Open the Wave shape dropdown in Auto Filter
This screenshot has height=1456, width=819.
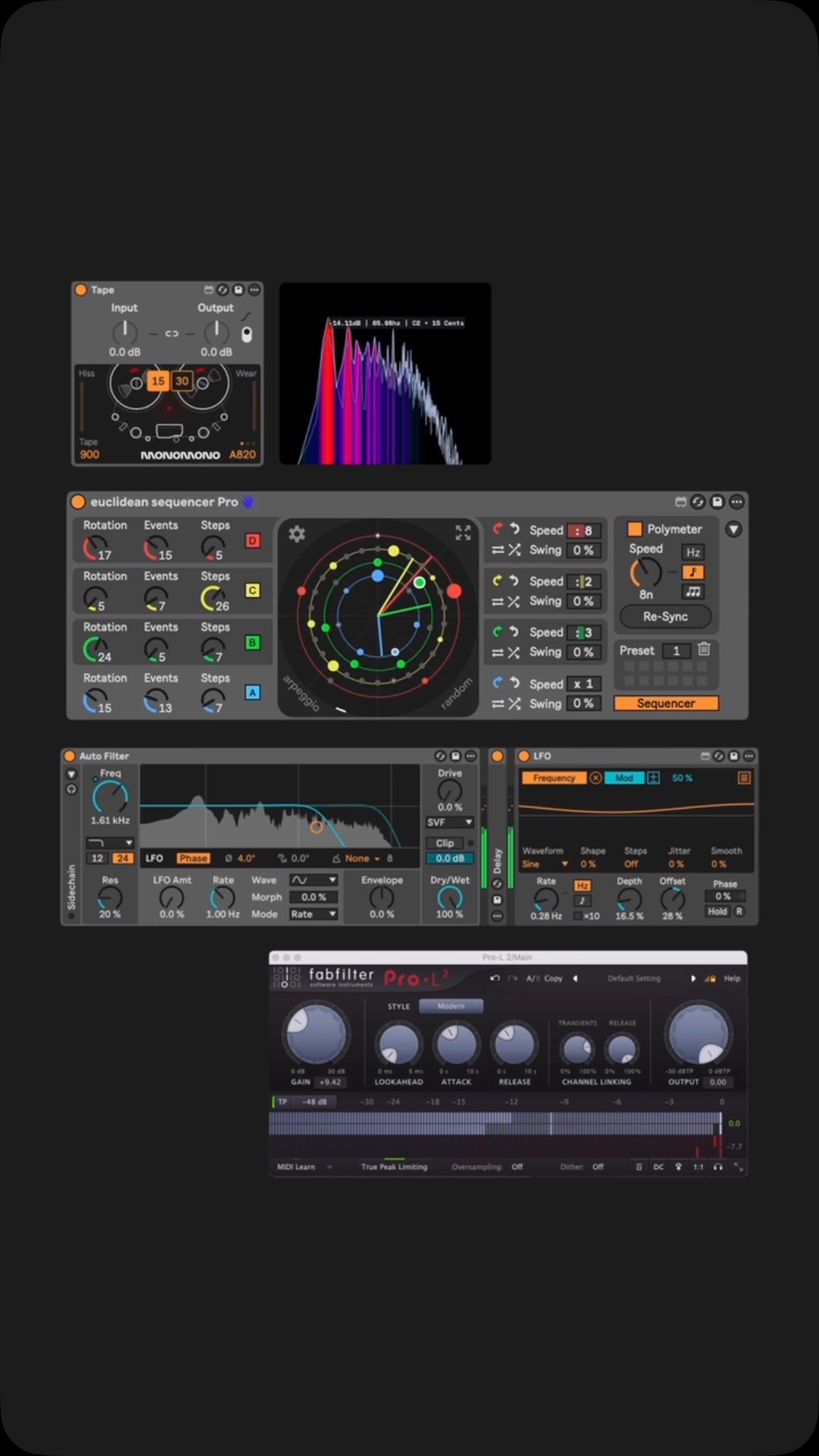pyautogui.click(x=313, y=879)
